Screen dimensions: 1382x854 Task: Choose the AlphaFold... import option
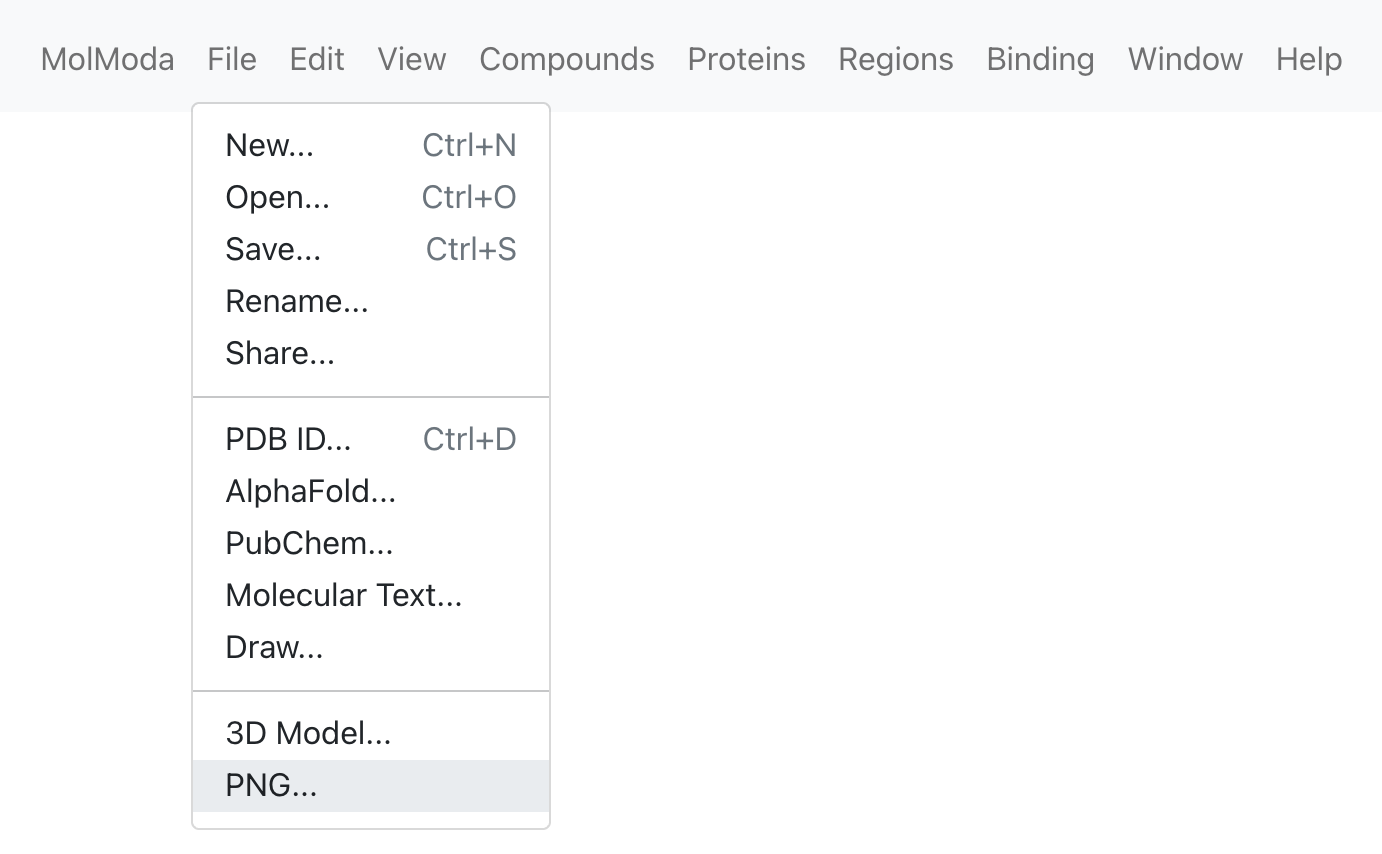tap(371, 492)
